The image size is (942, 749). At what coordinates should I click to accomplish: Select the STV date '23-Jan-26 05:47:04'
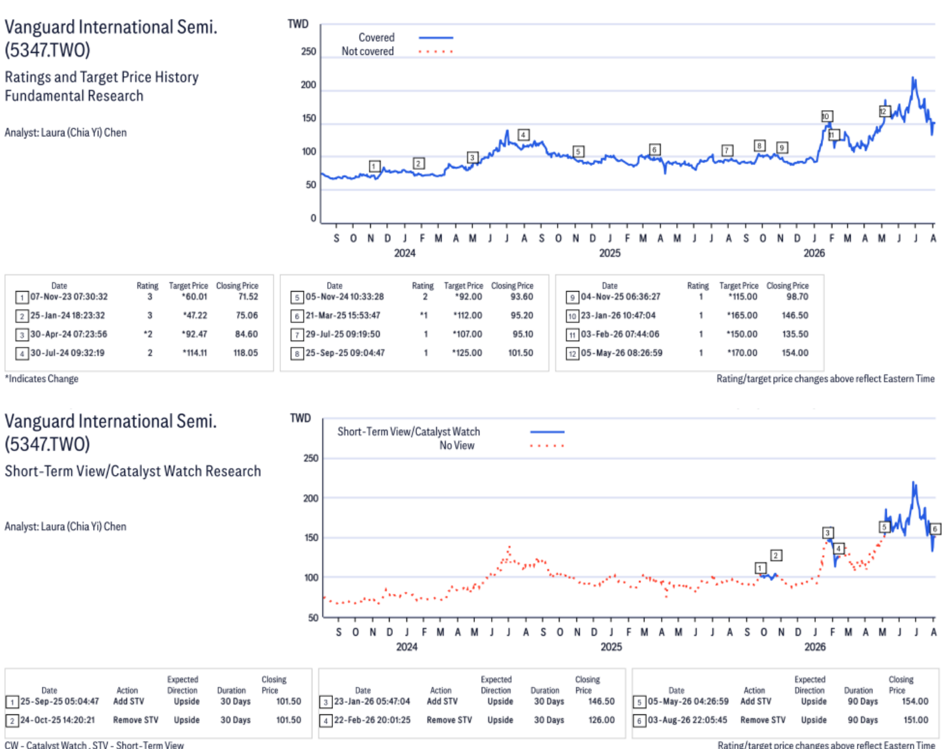click(x=372, y=701)
